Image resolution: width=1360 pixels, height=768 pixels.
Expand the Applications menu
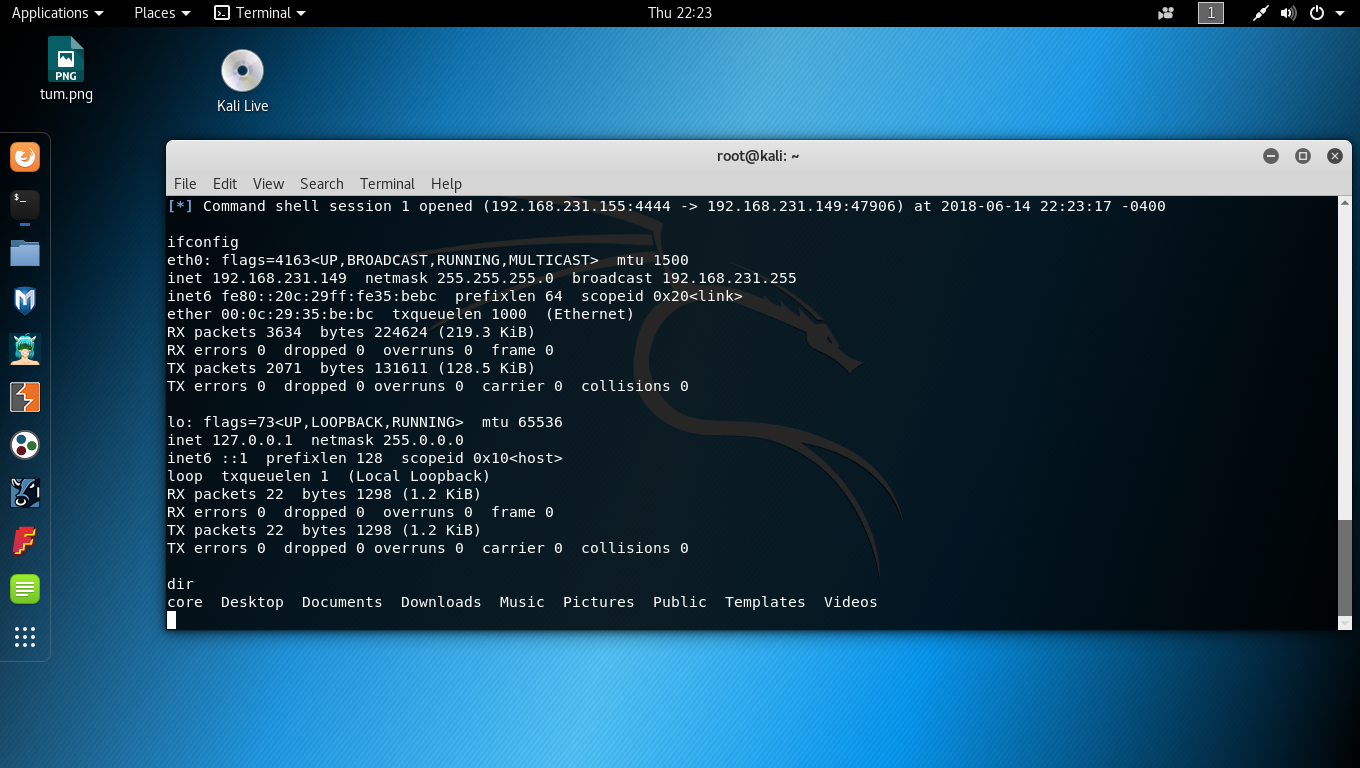57,13
